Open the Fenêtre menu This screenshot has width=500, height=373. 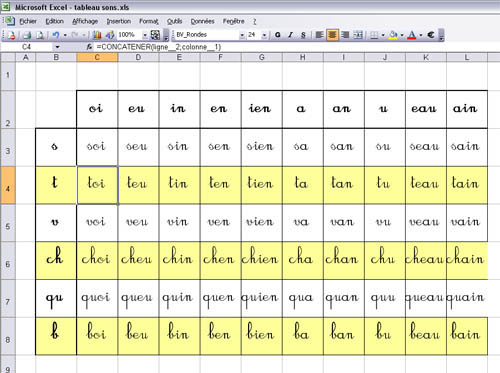(233, 21)
